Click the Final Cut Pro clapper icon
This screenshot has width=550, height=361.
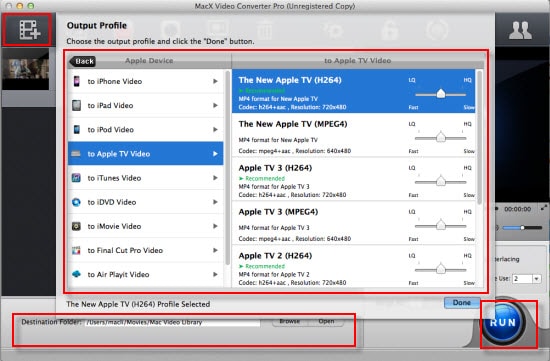click(x=76, y=250)
